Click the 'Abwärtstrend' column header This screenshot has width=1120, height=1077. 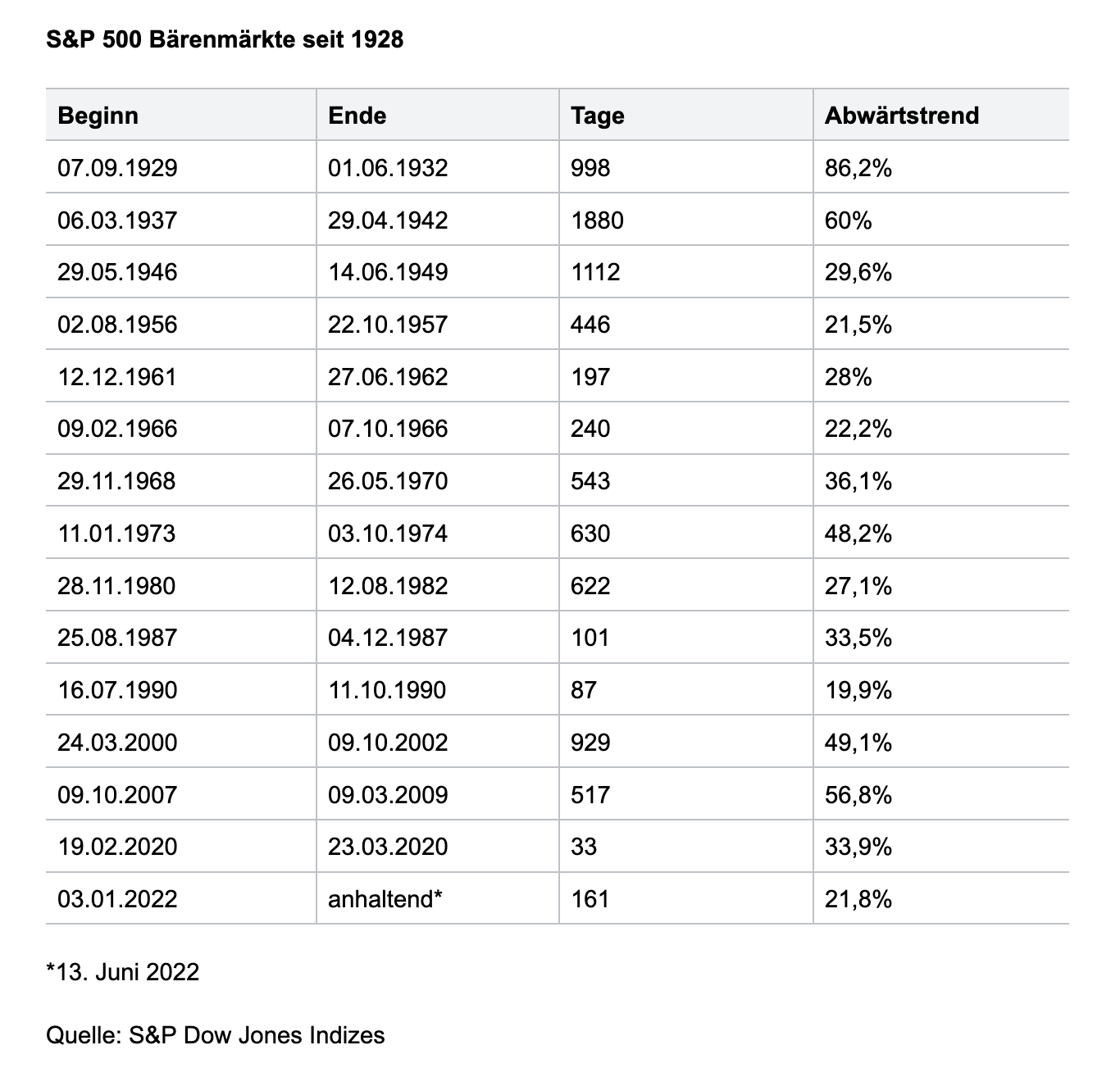(901, 115)
